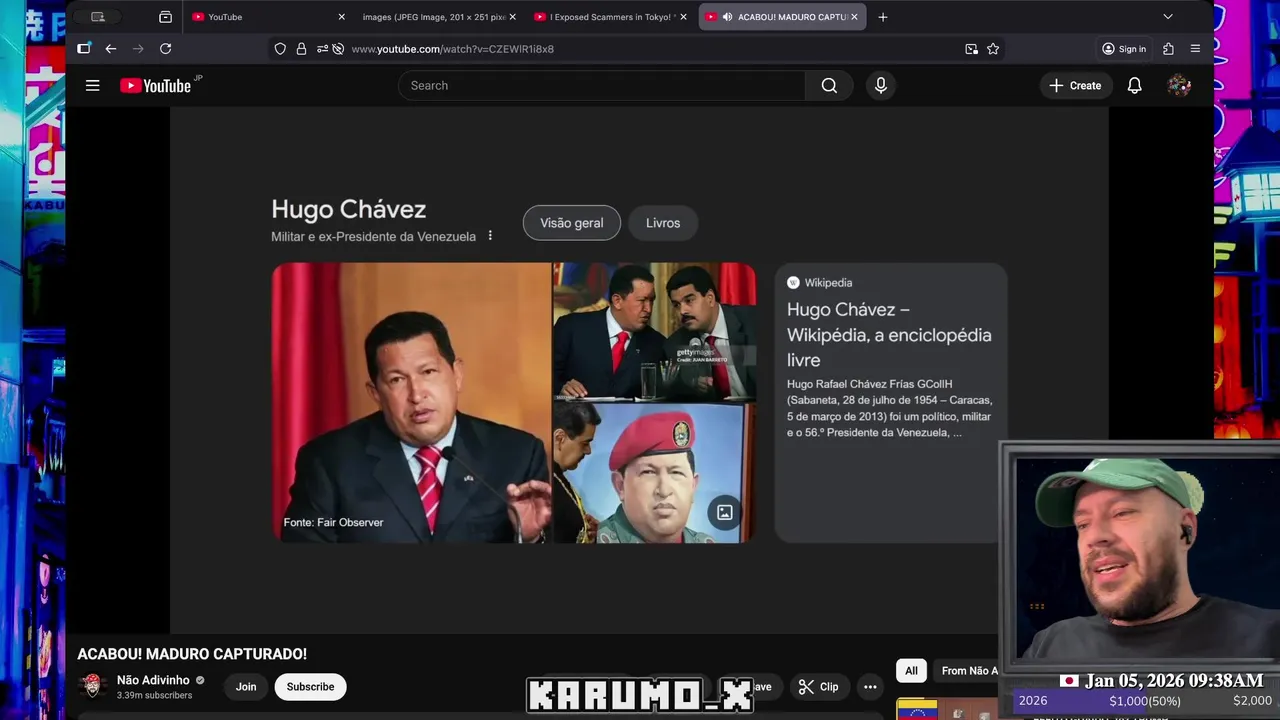The image size is (1280, 720).
Task: Click the browser Sign in button
Action: [1124, 49]
